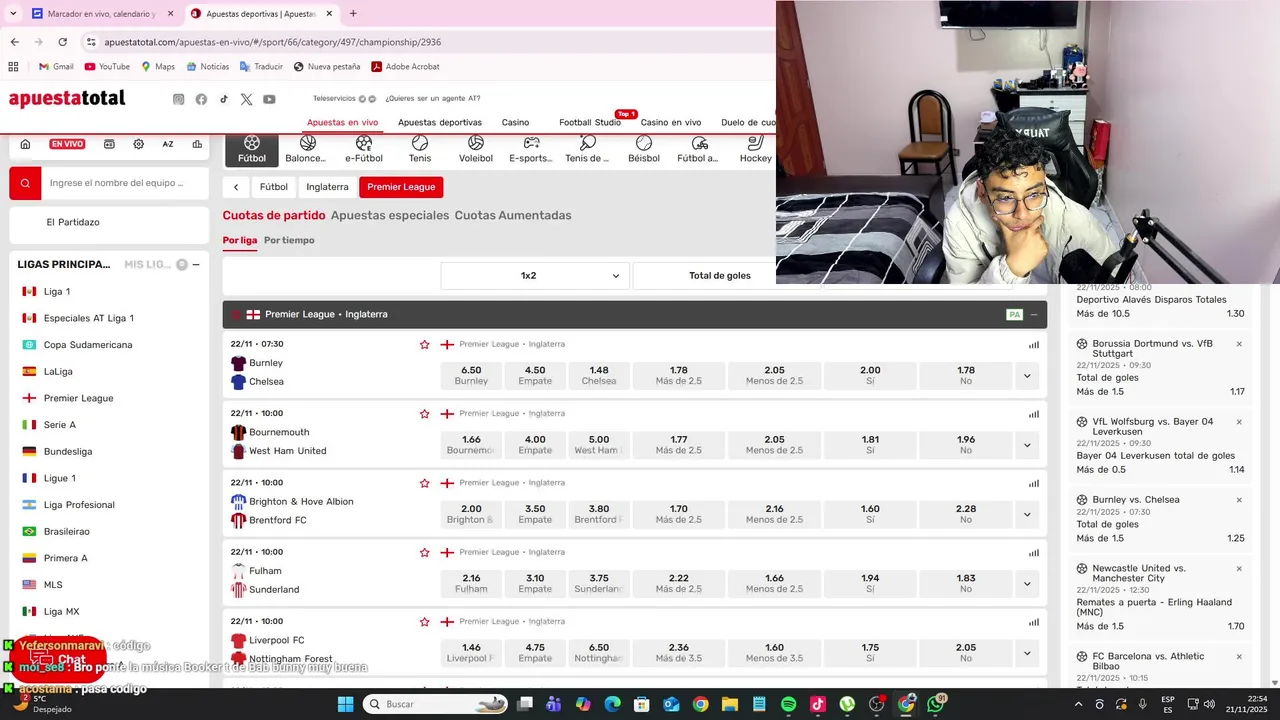The image size is (1280, 720).
Task: Bet Empate 4.00 Bournemouth vs West Ham
Action: coord(535,445)
